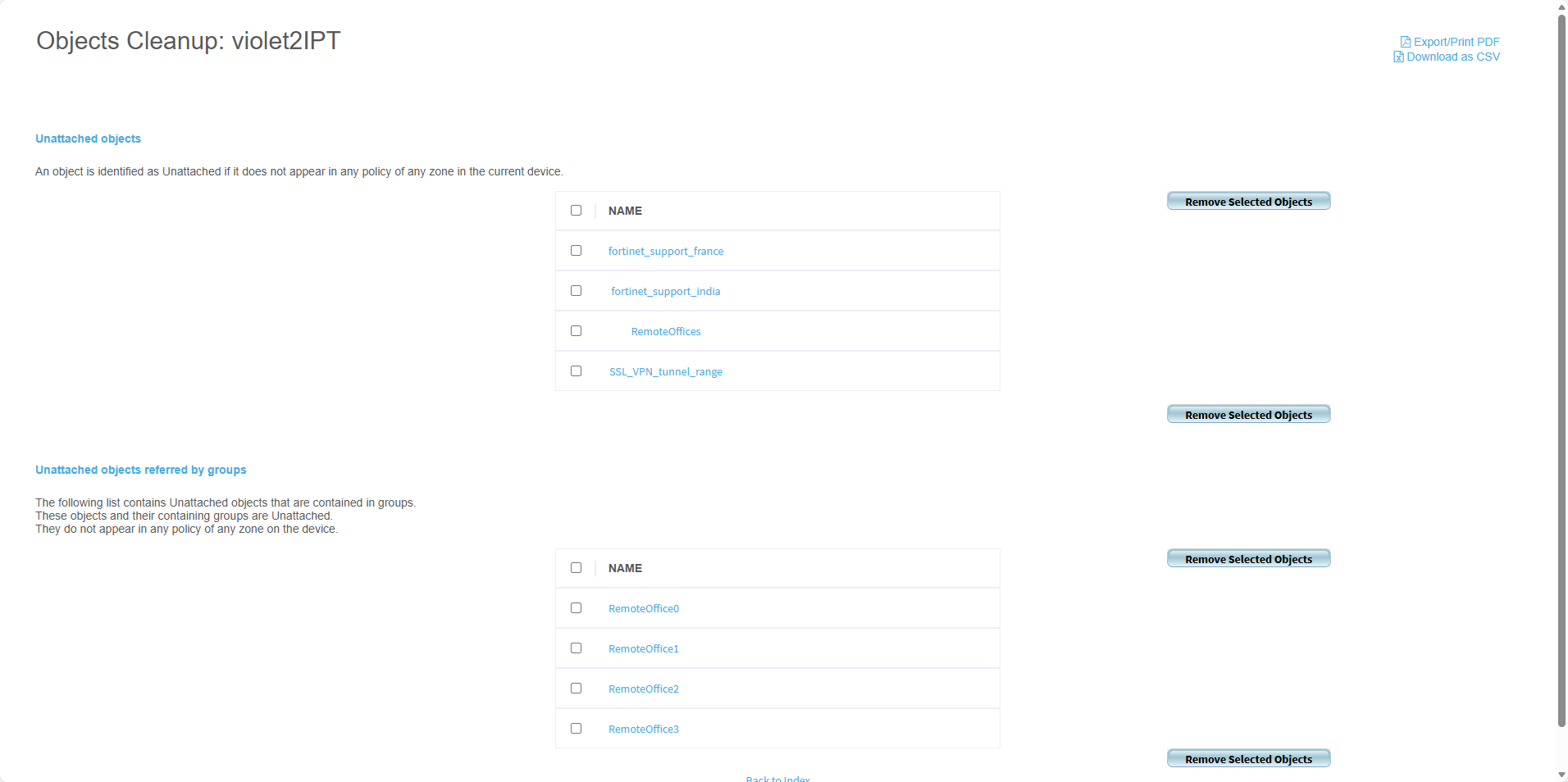Image resolution: width=1568 pixels, height=782 pixels.
Task: Tick the fortinet_support_france checkbox
Action: coord(576,251)
